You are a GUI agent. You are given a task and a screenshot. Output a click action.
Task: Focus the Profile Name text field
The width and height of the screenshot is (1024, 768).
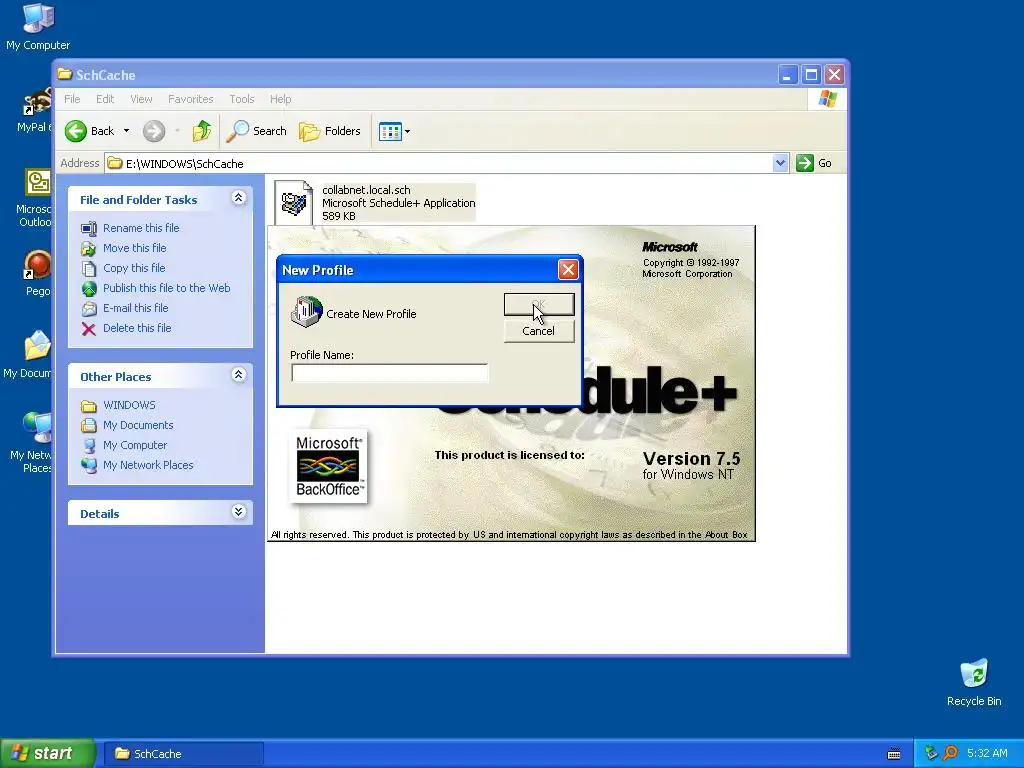pos(389,373)
